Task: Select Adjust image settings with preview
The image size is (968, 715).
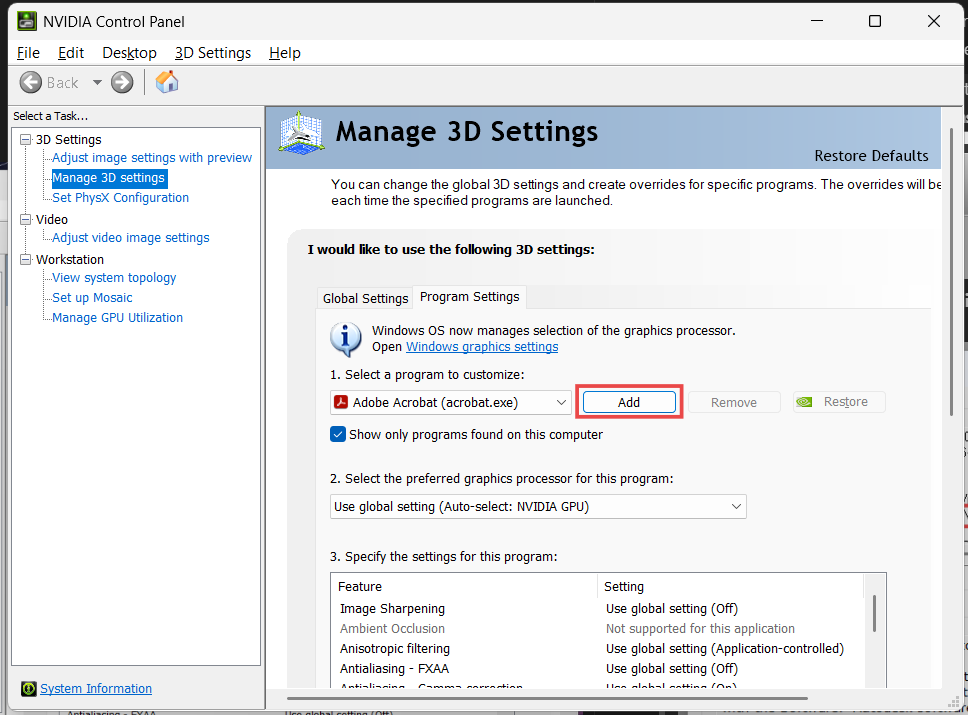Action: [x=152, y=157]
